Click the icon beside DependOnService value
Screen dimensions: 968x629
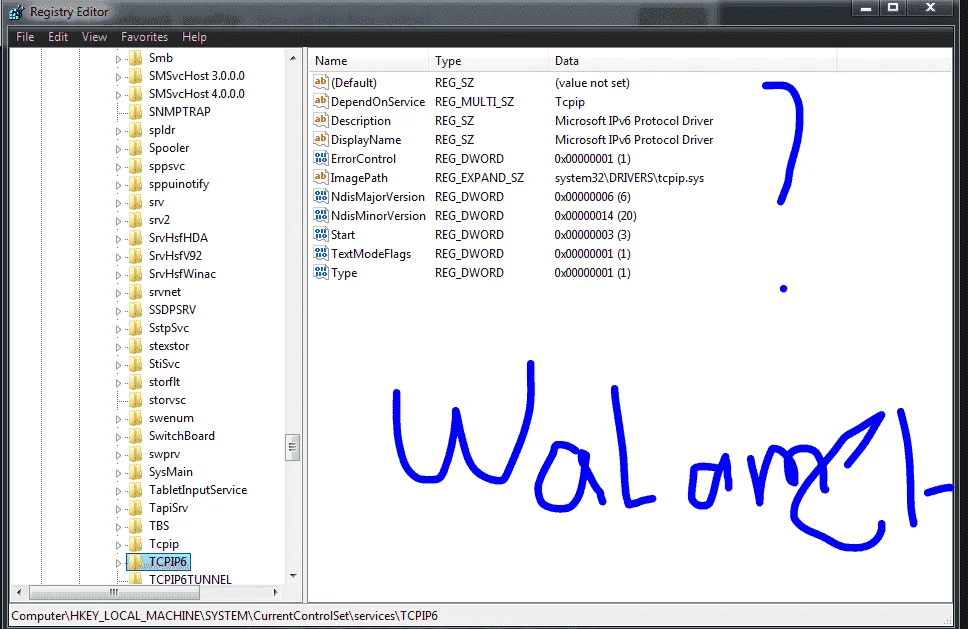tap(320, 101)
